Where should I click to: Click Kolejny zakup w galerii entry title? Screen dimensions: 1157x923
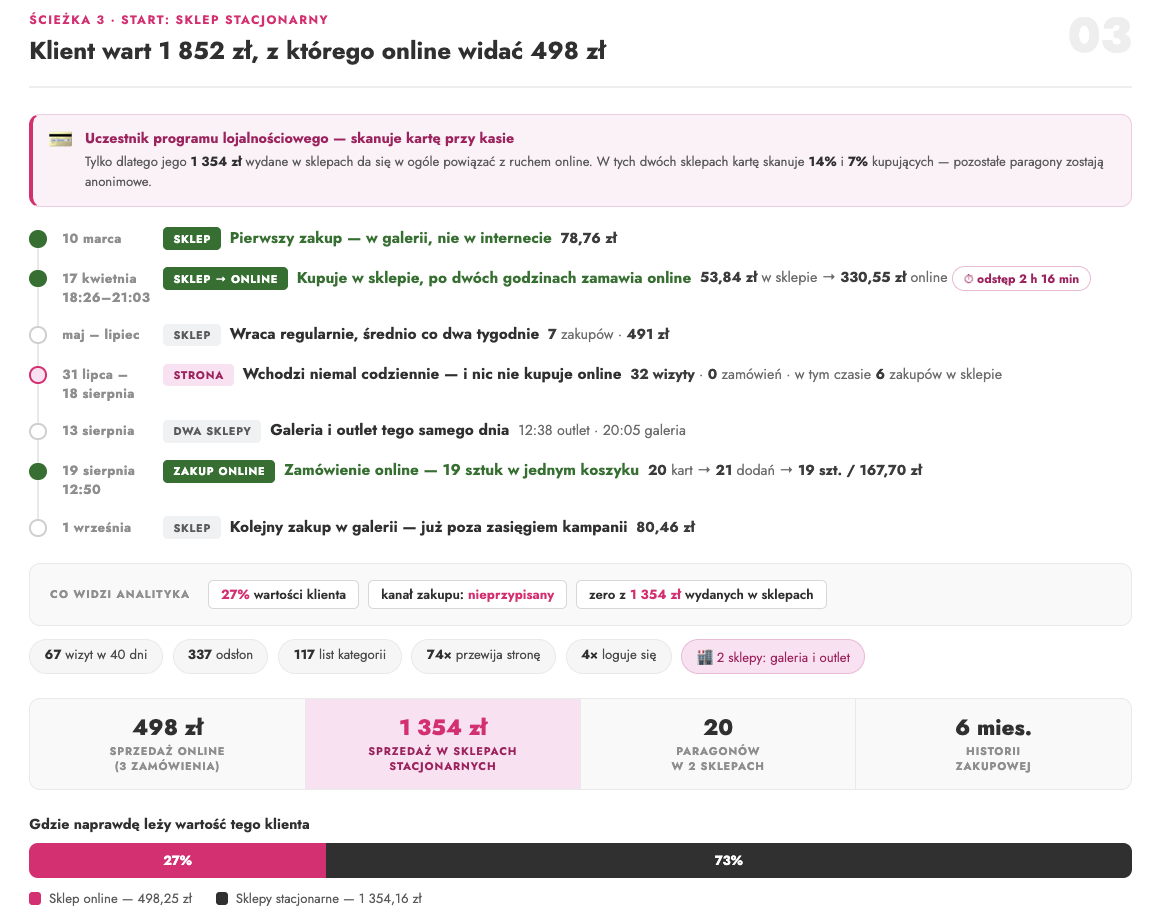point(428,527)
